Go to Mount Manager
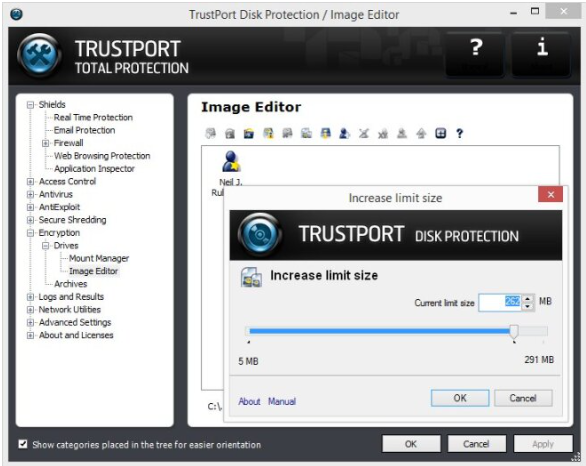 tap(99, 258)
